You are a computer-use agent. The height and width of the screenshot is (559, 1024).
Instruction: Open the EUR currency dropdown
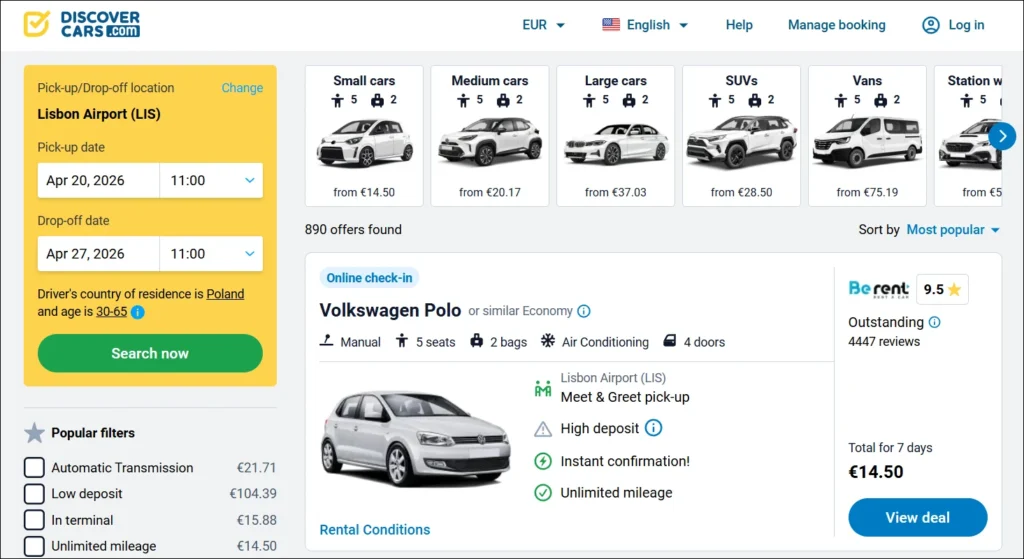(x=543, y=25)
